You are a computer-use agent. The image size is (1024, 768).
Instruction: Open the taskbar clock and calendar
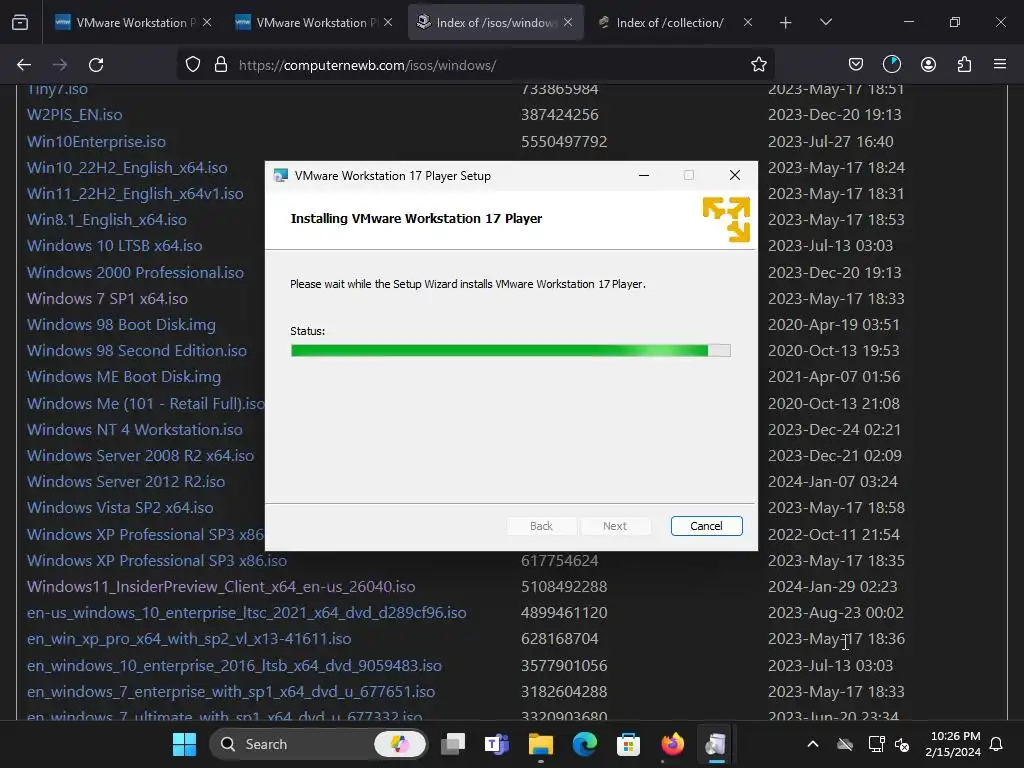coord(953,744)
